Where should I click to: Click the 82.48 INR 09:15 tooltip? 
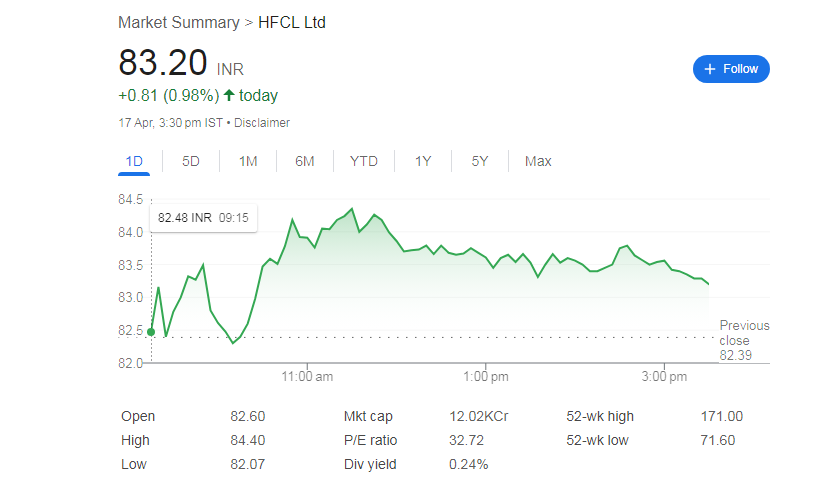203,218
